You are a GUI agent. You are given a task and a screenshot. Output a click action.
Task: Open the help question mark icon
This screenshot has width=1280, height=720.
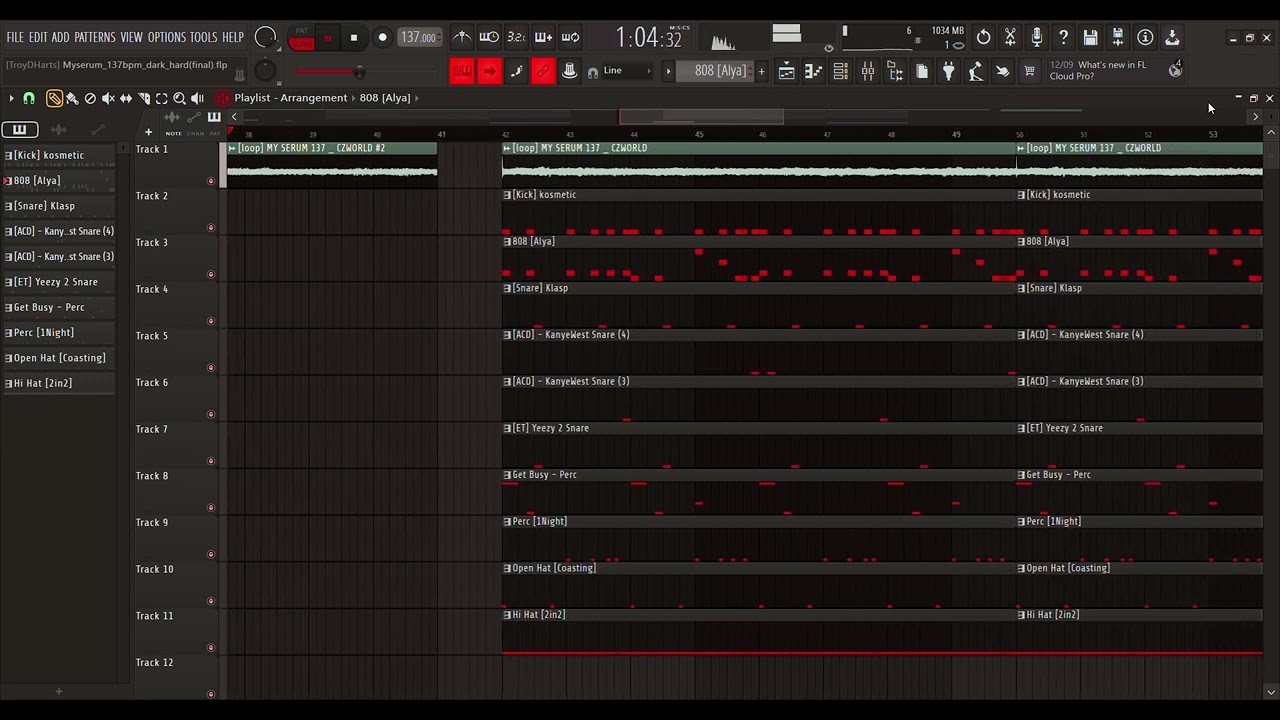[x=1064, y=37]
